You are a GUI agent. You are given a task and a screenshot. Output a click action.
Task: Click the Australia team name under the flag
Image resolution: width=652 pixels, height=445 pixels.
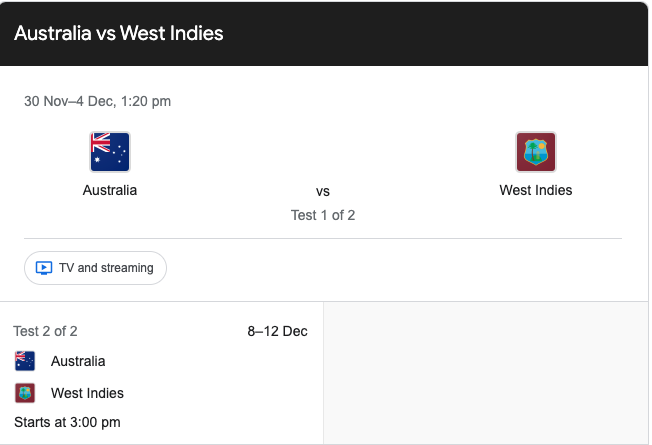click(110, 190)
